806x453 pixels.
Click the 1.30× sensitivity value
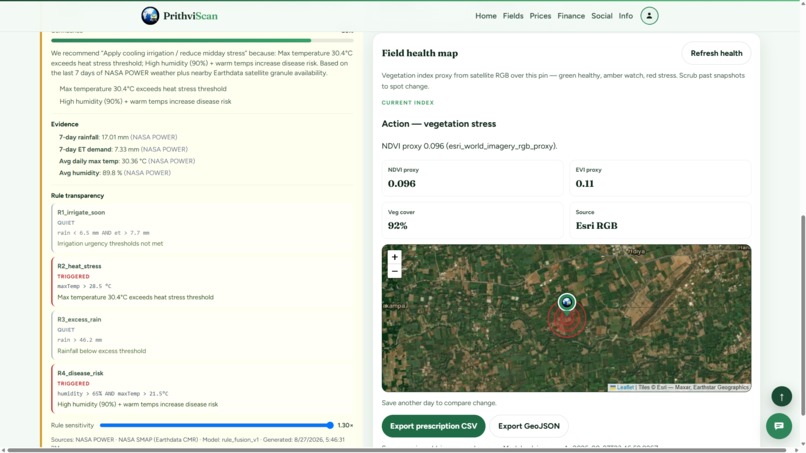[x=345, y=425]
